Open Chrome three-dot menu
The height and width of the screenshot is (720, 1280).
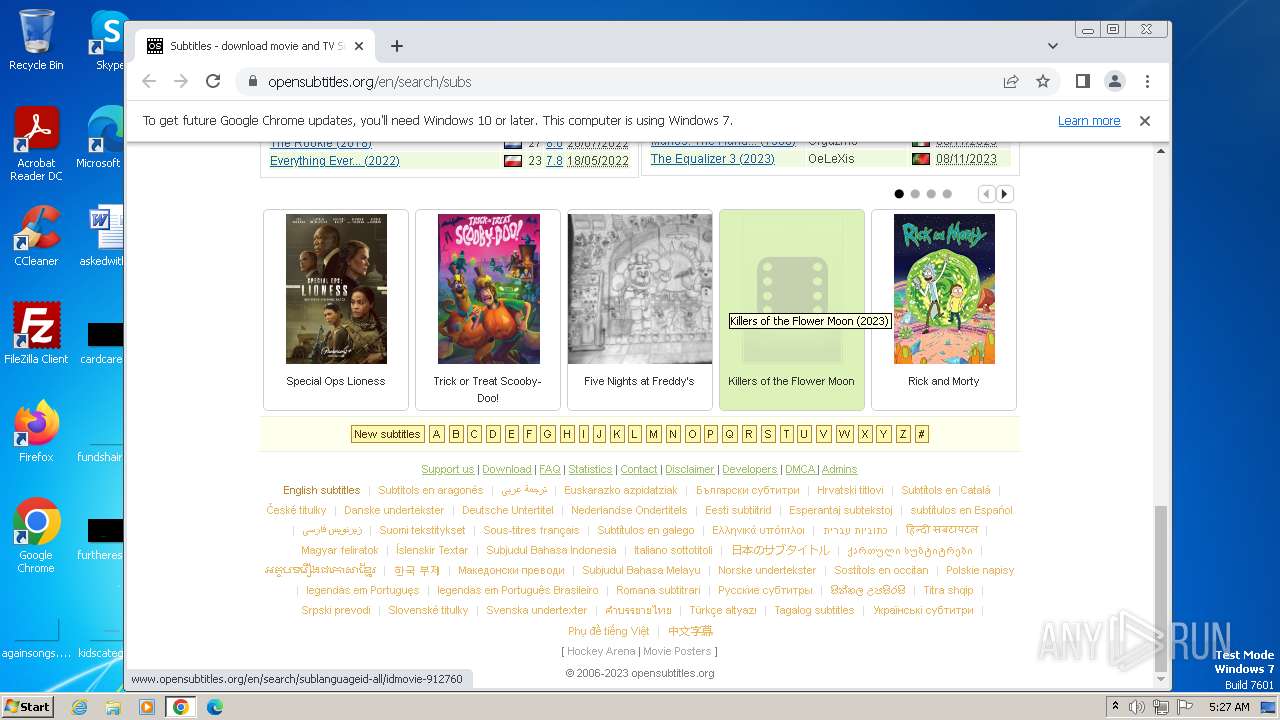1147,81
